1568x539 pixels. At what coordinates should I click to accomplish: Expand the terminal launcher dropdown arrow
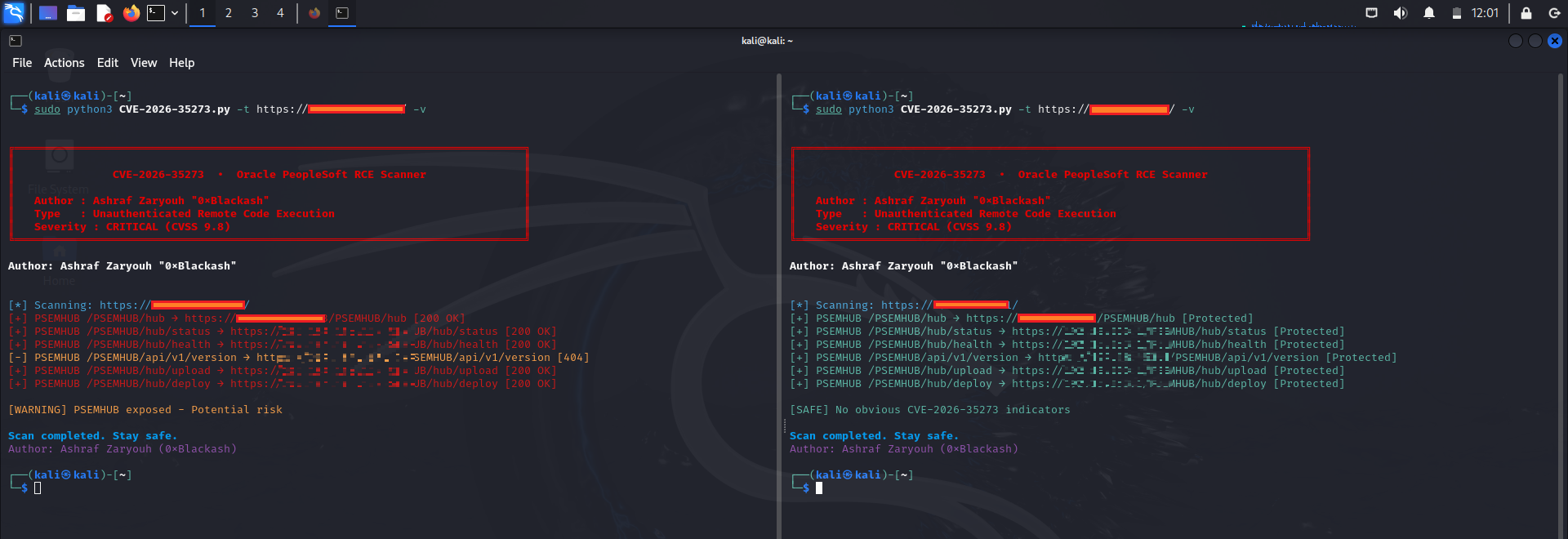point(175,13)
